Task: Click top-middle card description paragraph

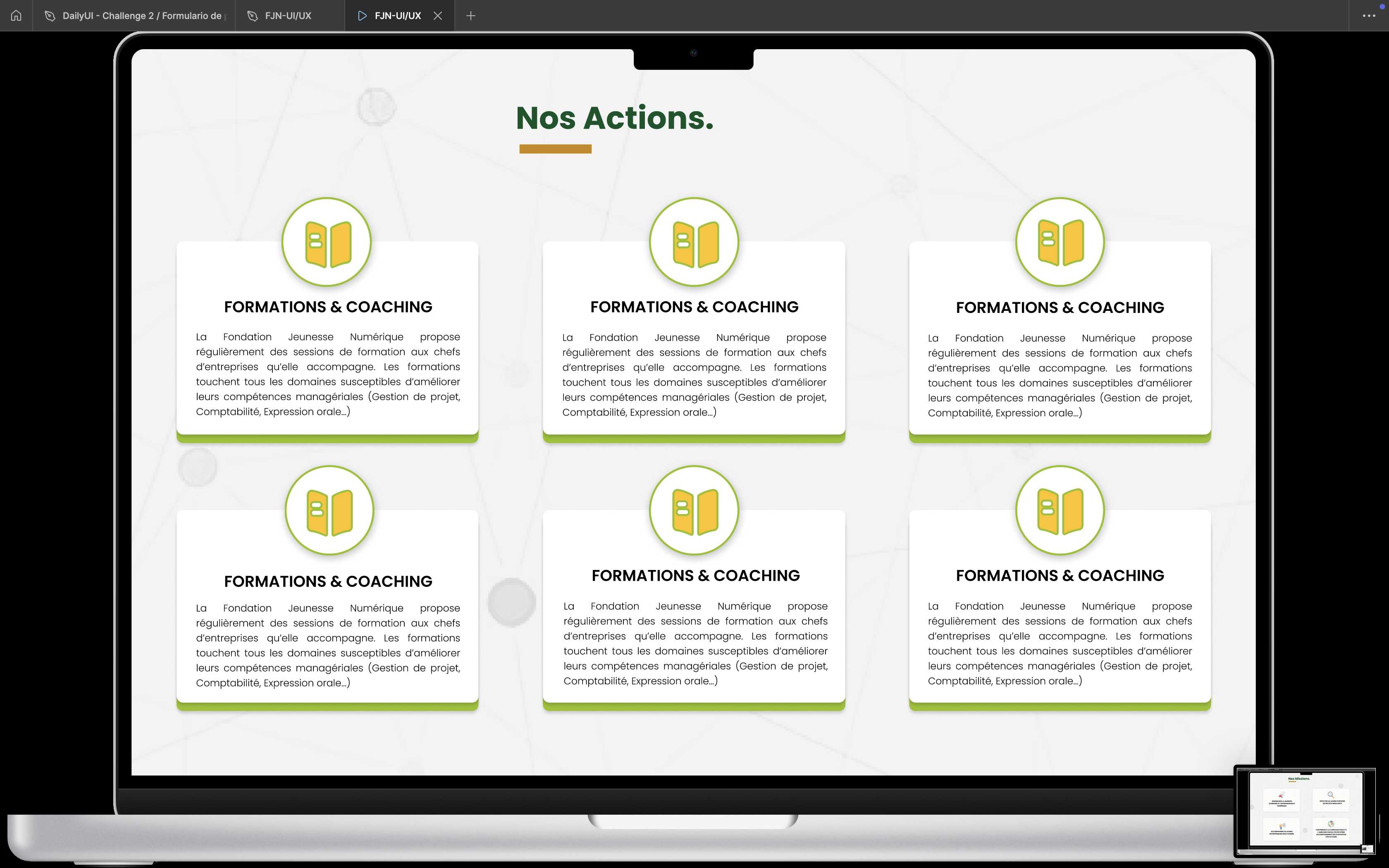Action: (x=694, y=375)
